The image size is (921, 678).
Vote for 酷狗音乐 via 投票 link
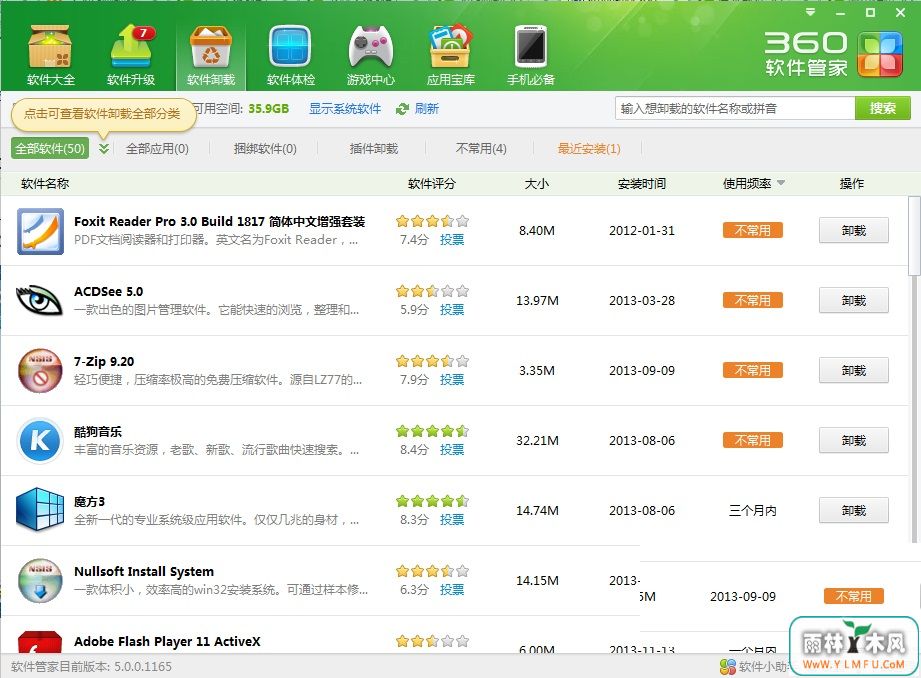452,449
